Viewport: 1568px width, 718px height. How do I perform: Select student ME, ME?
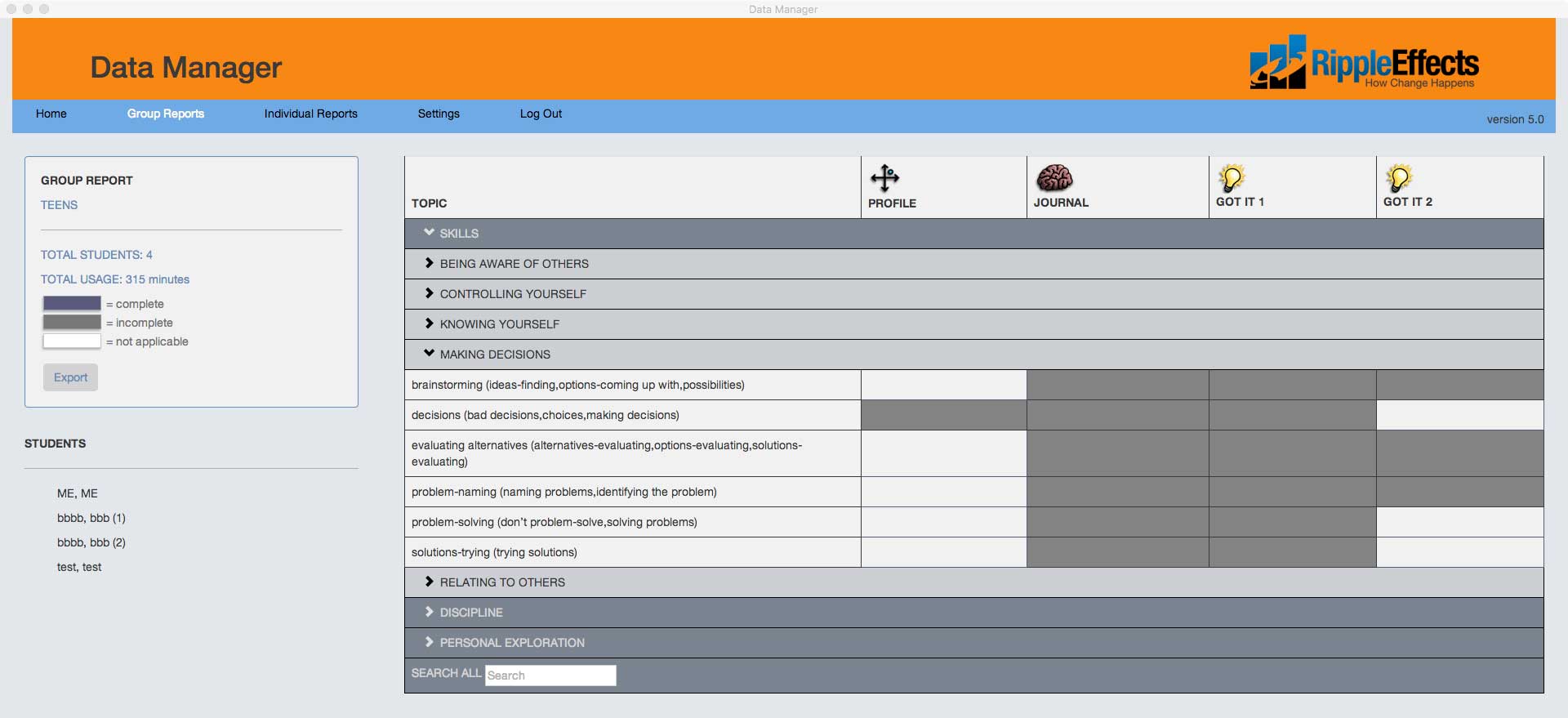coord(78,493)
